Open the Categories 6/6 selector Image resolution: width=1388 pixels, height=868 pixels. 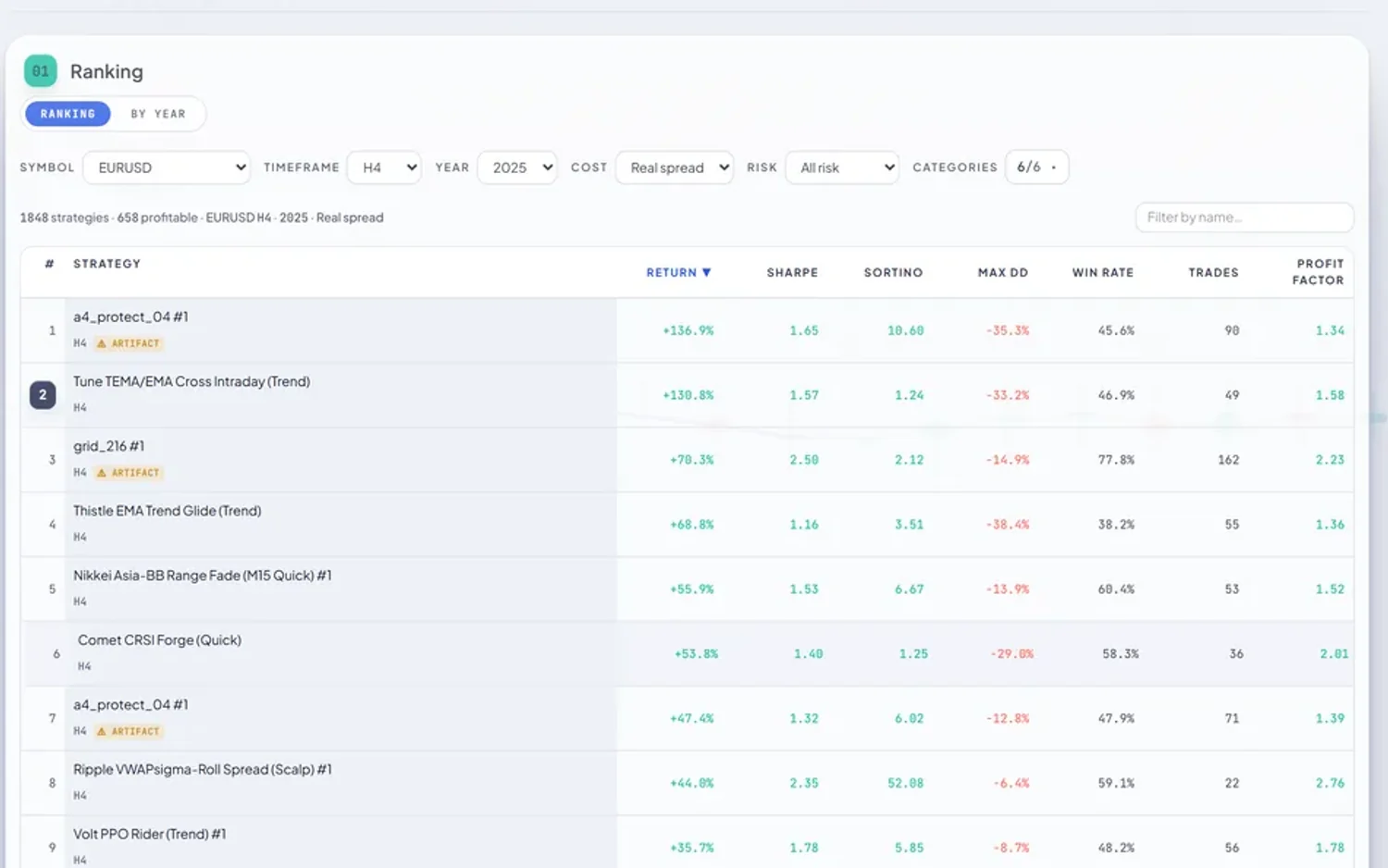pos(1036,167)
